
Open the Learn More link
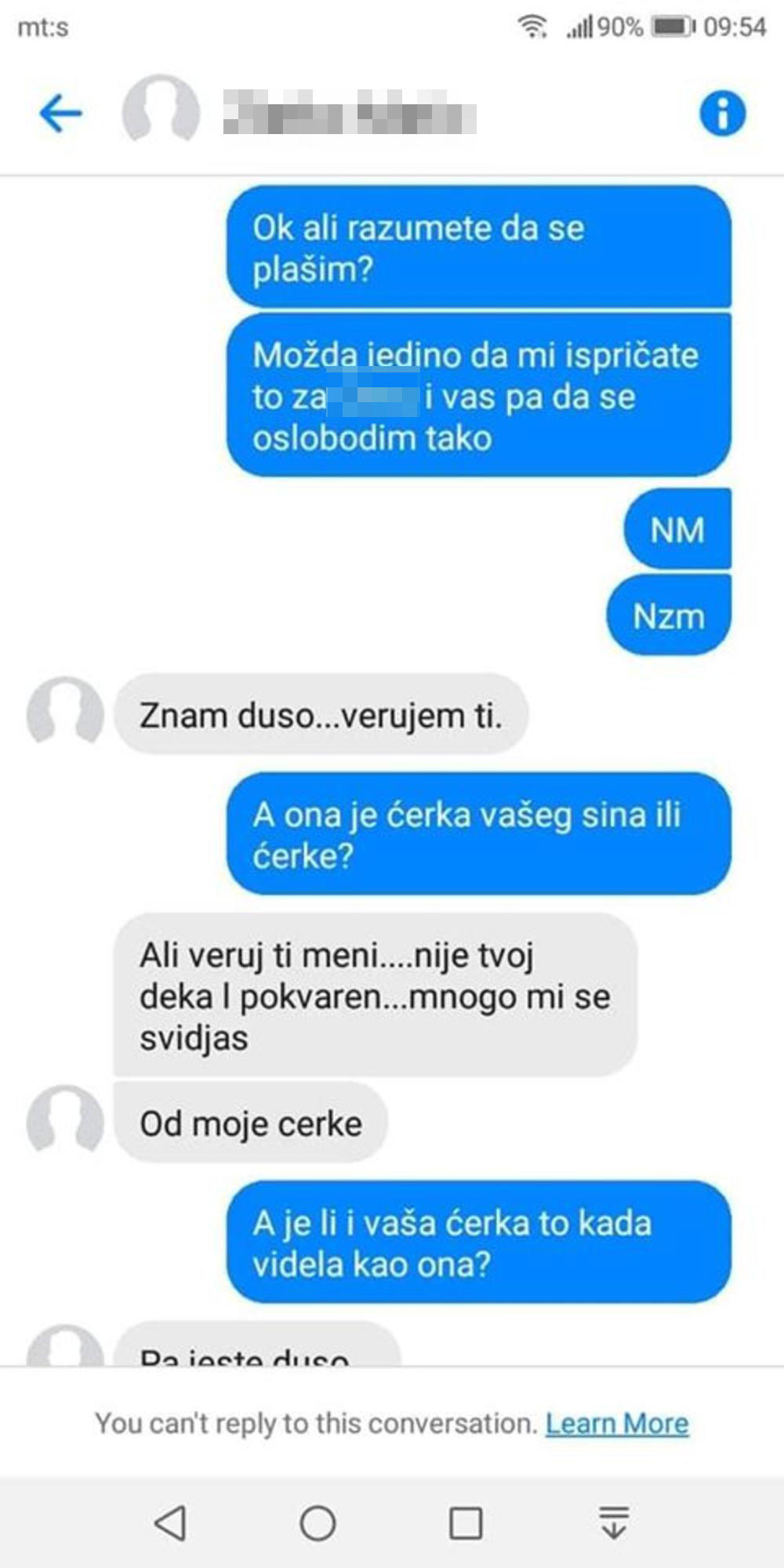click(617, 1423)
